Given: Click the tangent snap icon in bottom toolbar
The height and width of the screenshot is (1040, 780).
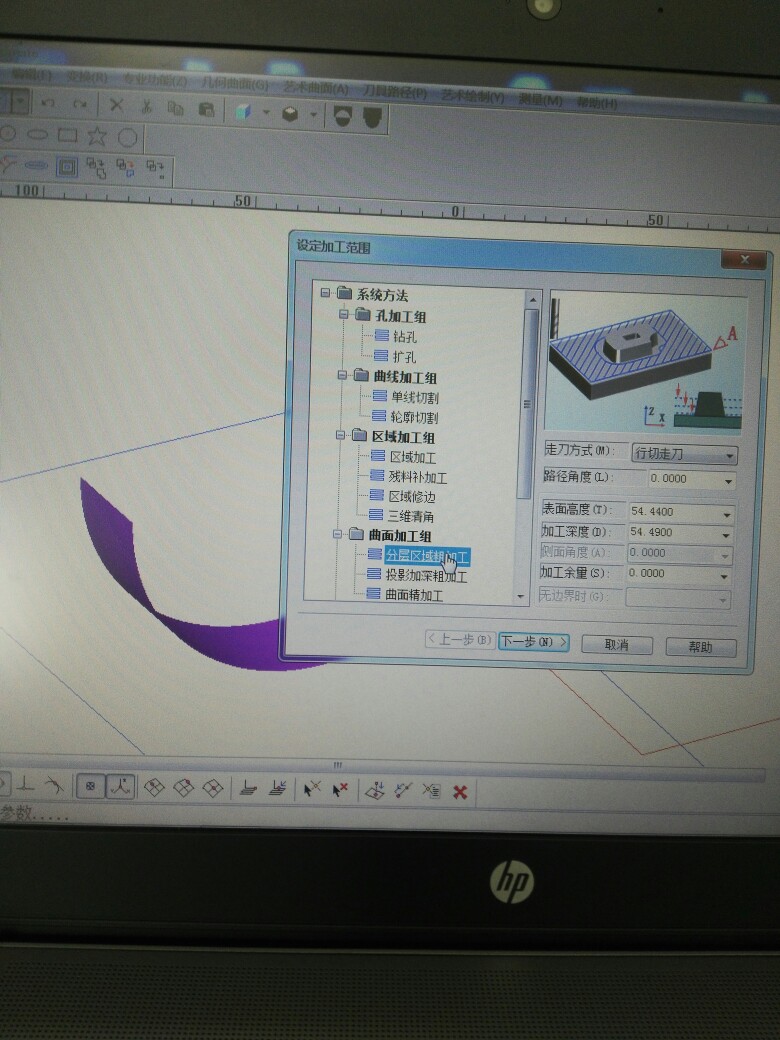Looking at the screenshot, I should coord(54,786).
